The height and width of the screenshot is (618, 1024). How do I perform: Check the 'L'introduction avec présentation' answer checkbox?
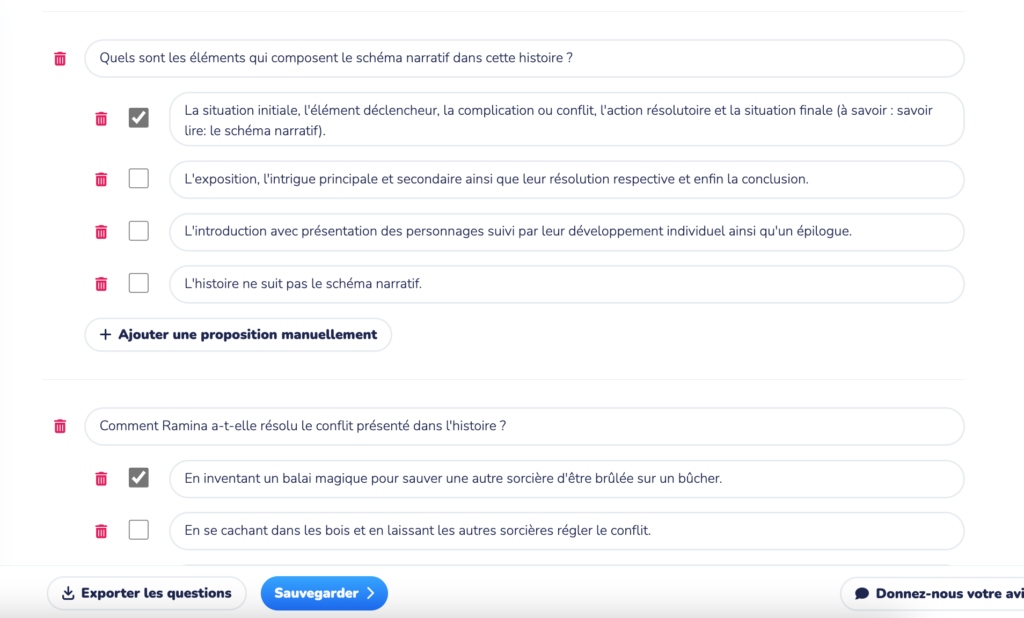[x=138, y=231]
